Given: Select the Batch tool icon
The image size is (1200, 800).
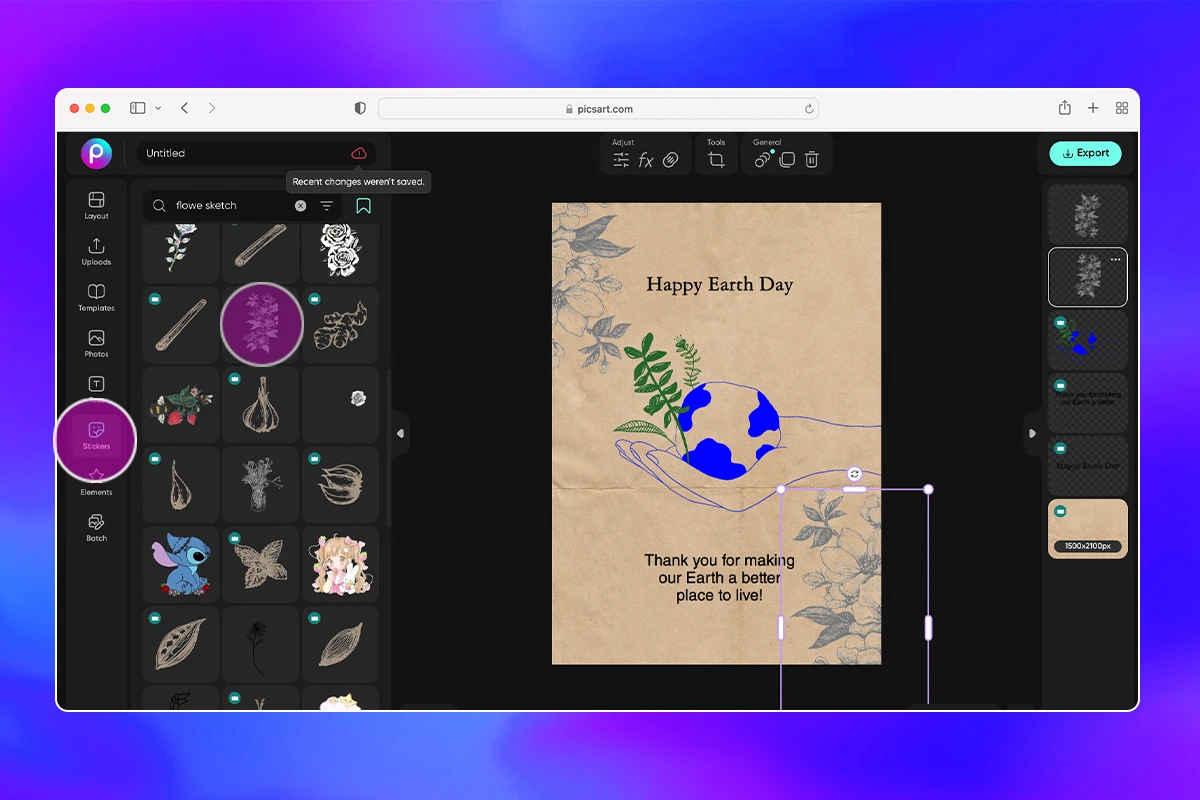Looking at the screenshot, I should (96, 526).
